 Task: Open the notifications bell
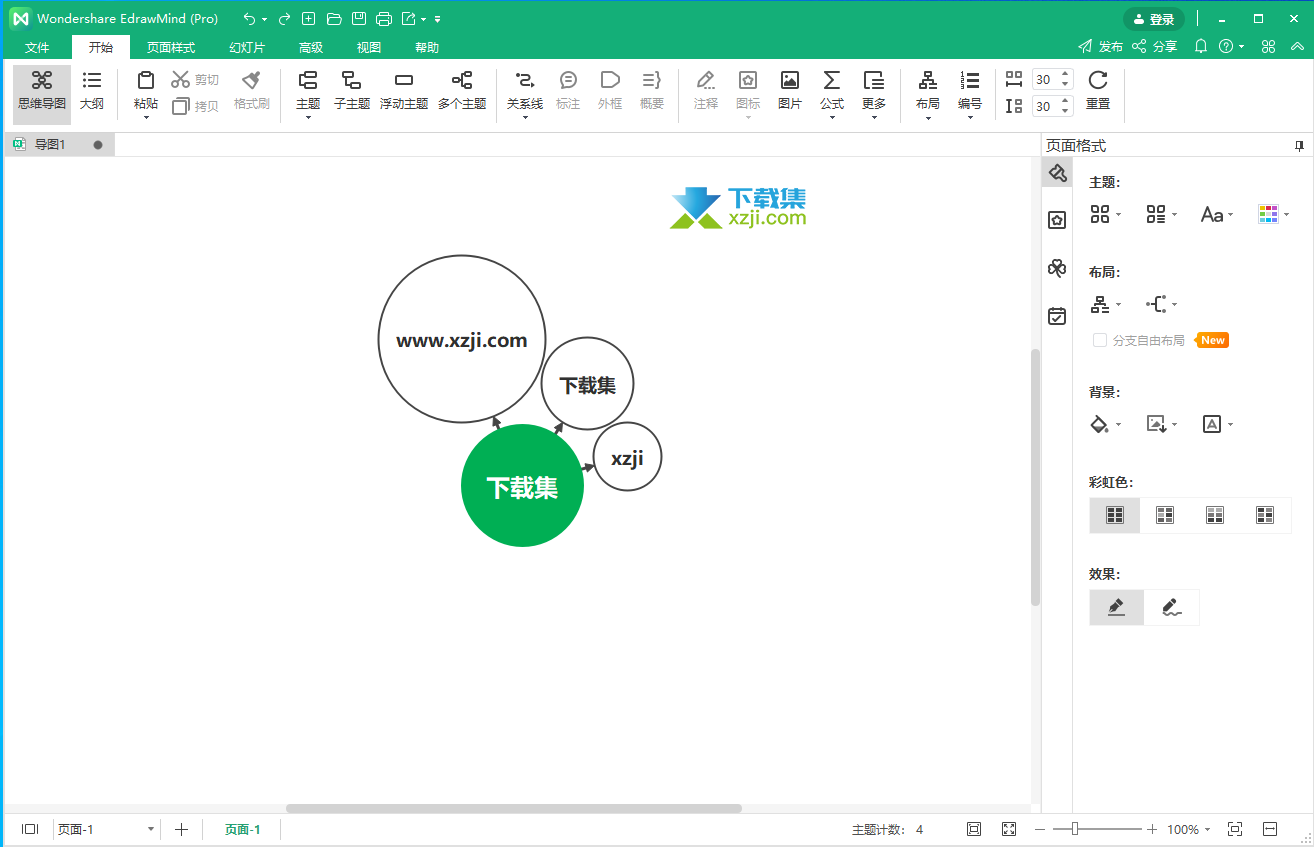[1202, 46]
